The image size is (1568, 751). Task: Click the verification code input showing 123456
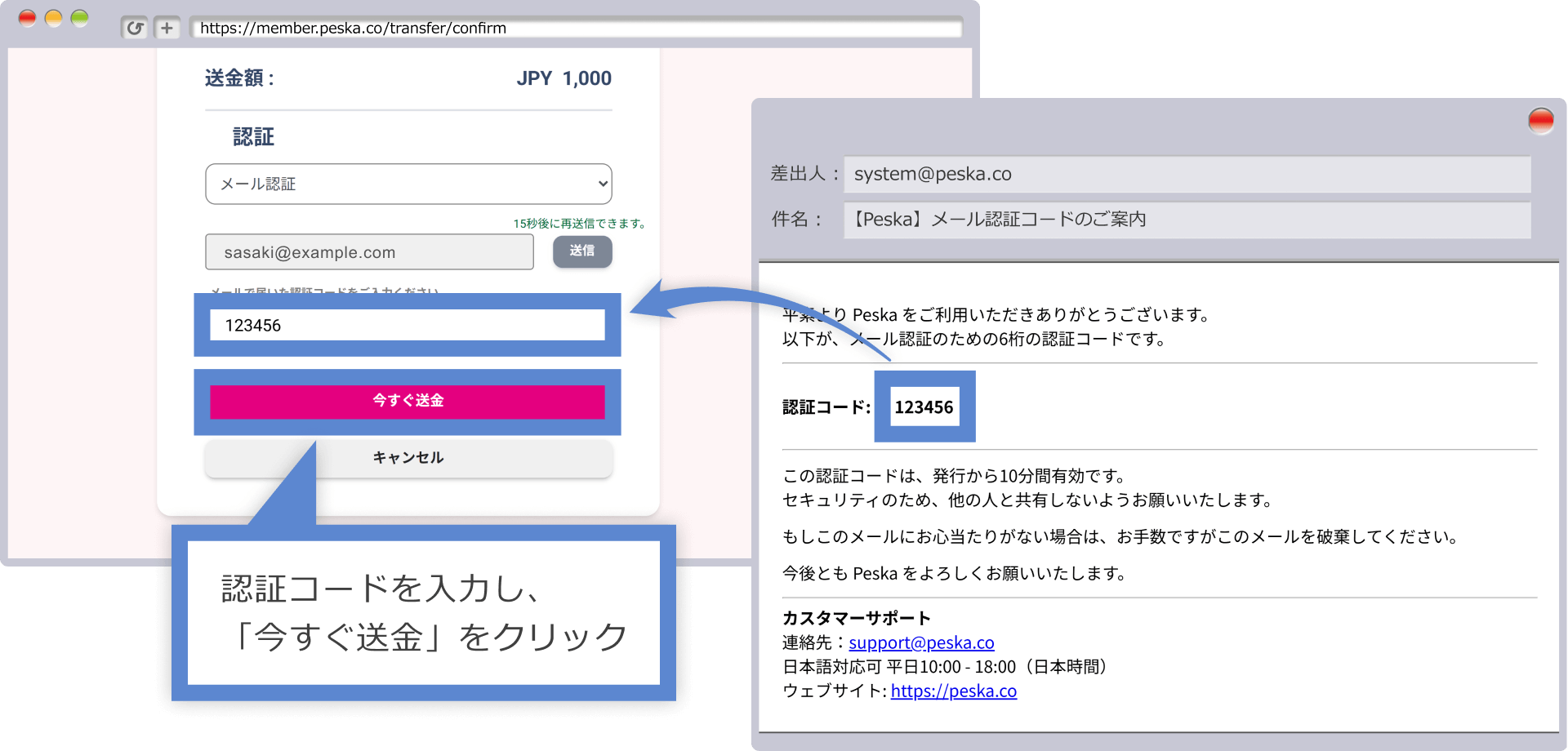[408, 325]
